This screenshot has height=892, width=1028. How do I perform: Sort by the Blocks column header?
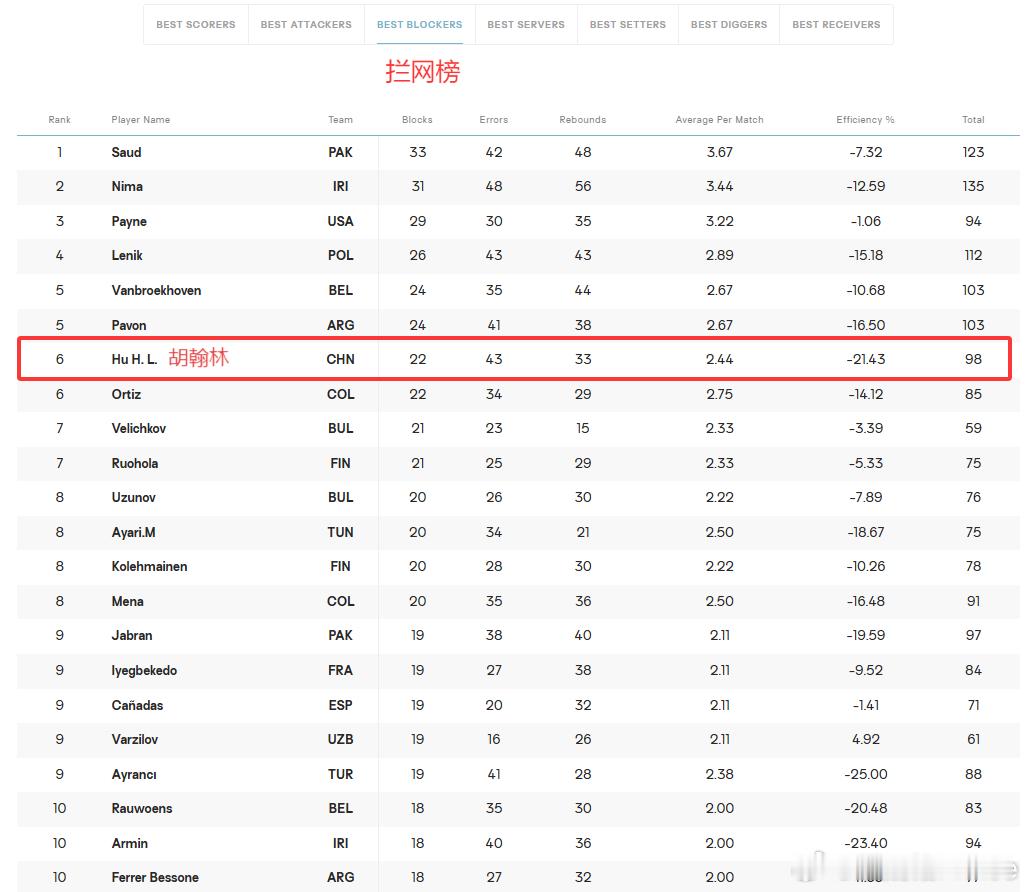417,120
